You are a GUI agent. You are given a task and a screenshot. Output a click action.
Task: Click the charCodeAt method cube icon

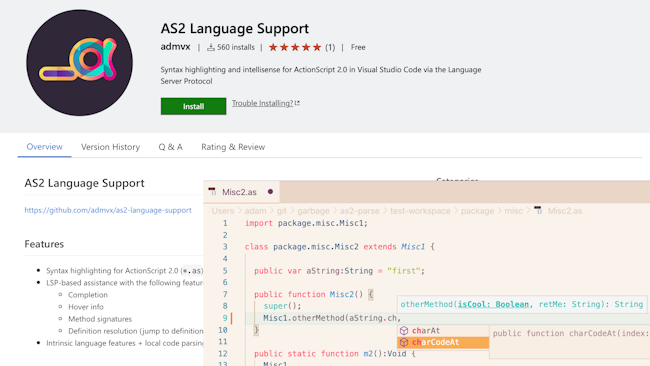pos(404,342)
